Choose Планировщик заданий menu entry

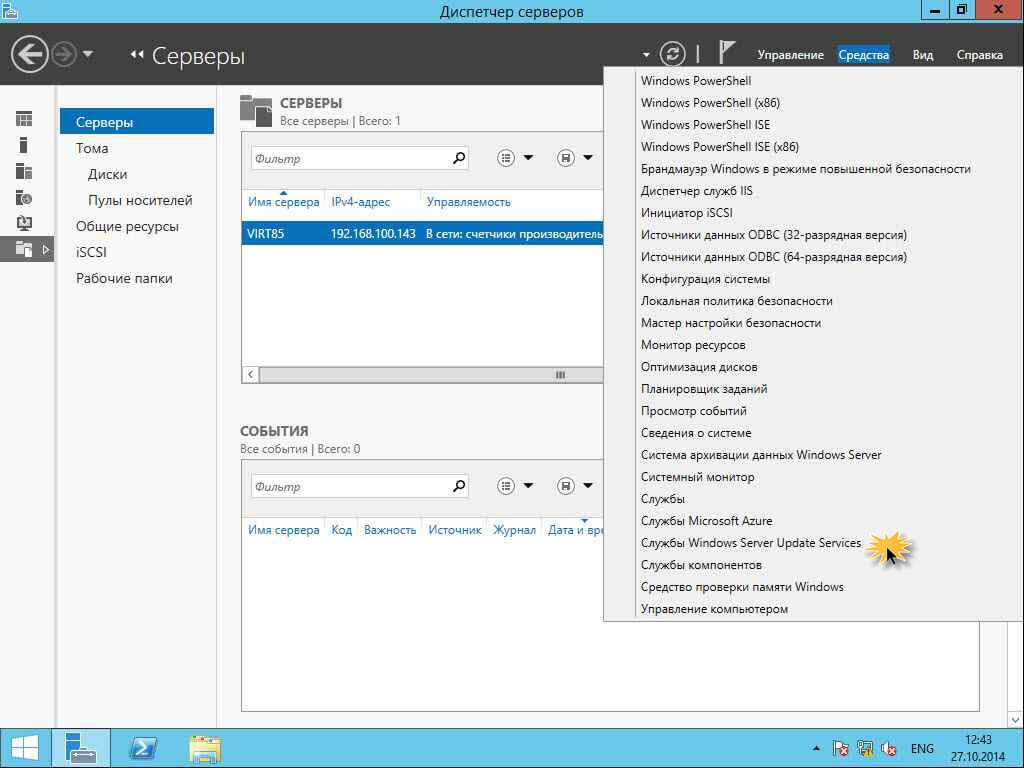coord(704,389)
